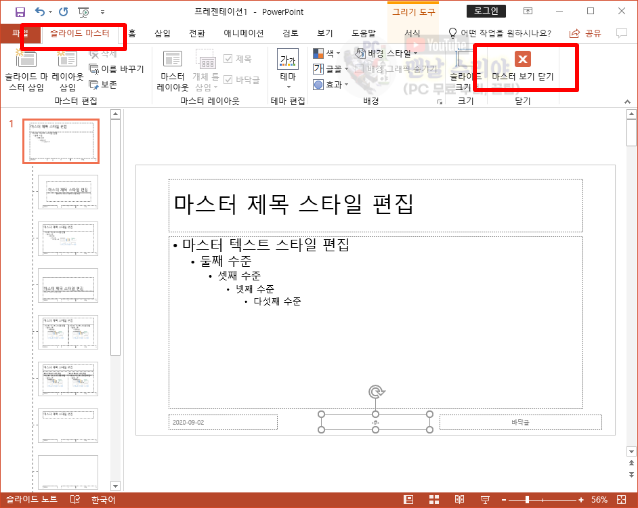The height and width of the screenshot is (508, 638).
Task: Open the Undo history dropdown arrow
Action: pos(50,12)
